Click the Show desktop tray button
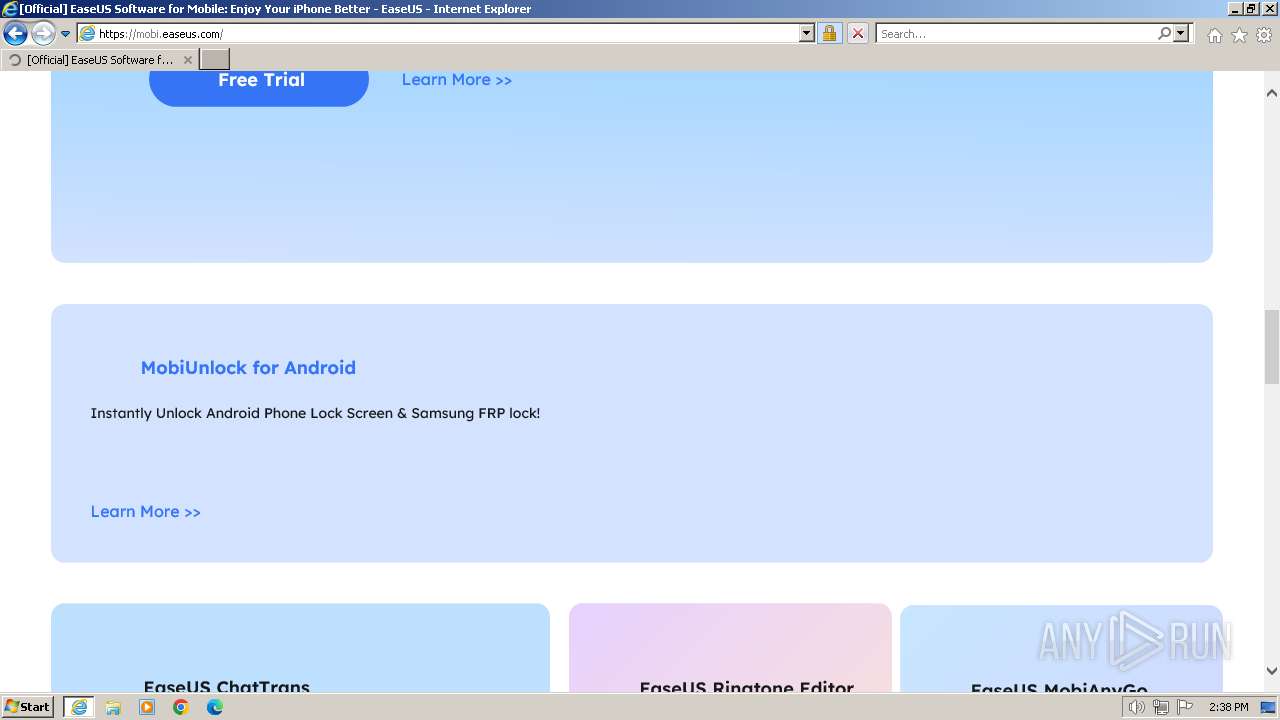 (1269, 707)
